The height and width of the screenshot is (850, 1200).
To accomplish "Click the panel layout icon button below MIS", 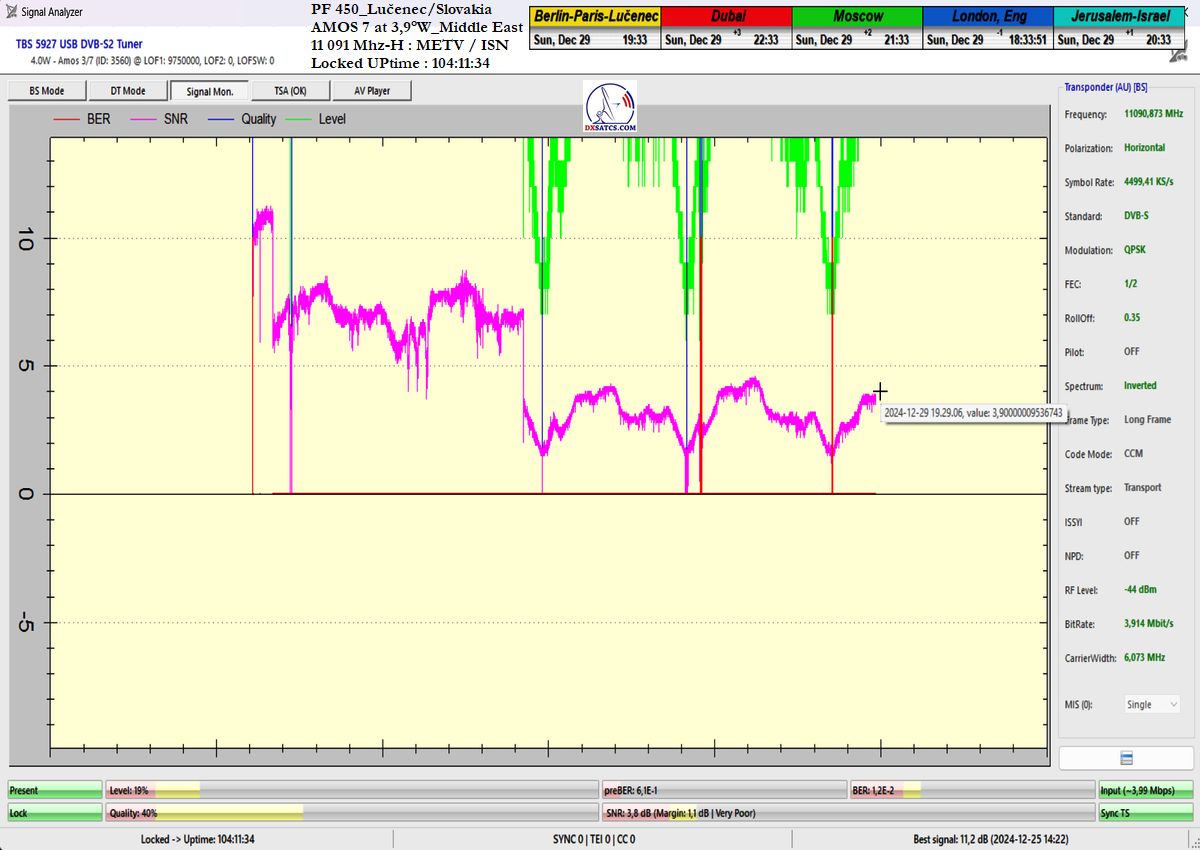I will (x=1126, y=758).
